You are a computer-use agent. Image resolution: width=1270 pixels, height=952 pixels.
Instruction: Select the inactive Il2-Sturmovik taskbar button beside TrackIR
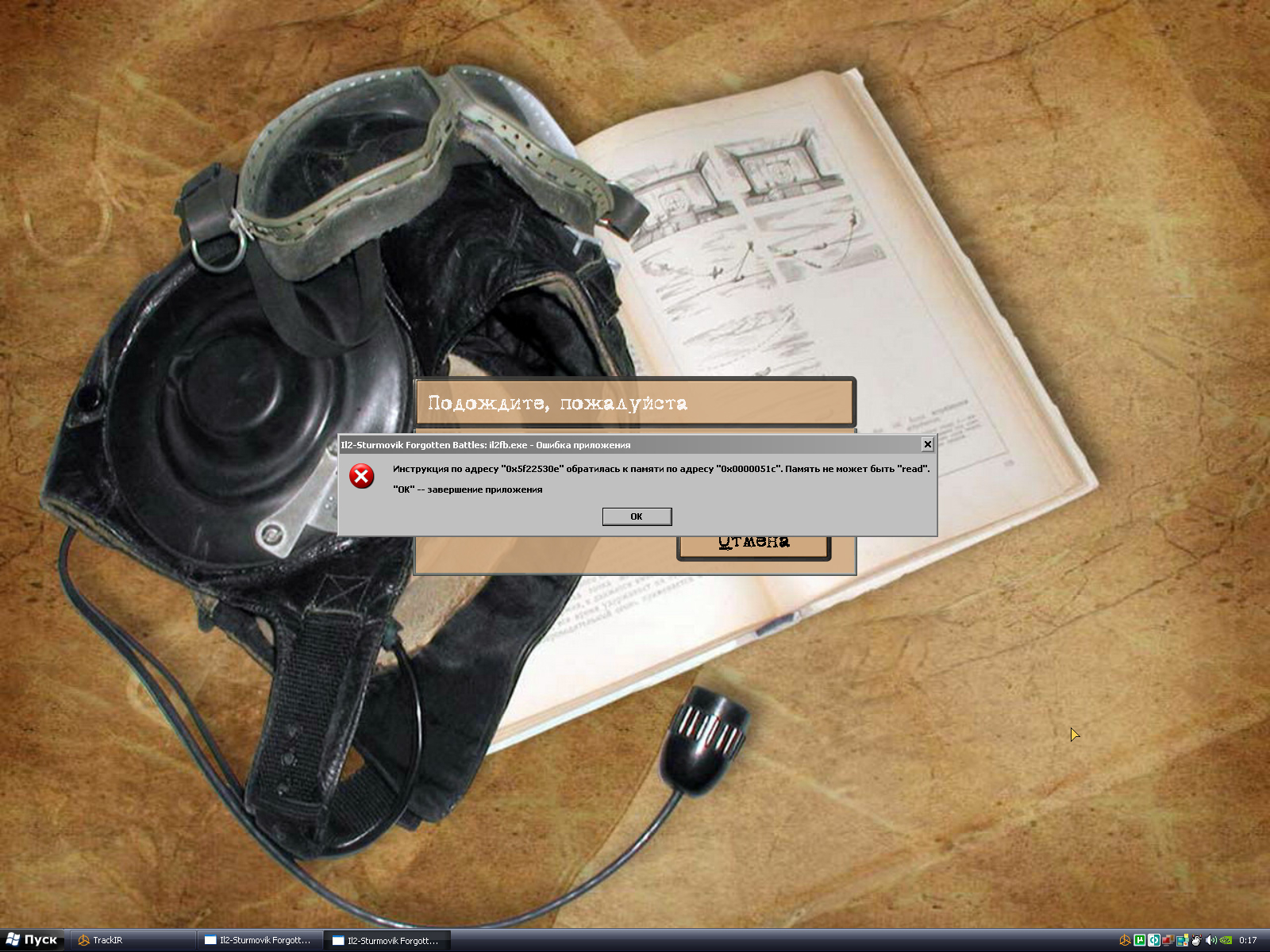pos(260,940)
